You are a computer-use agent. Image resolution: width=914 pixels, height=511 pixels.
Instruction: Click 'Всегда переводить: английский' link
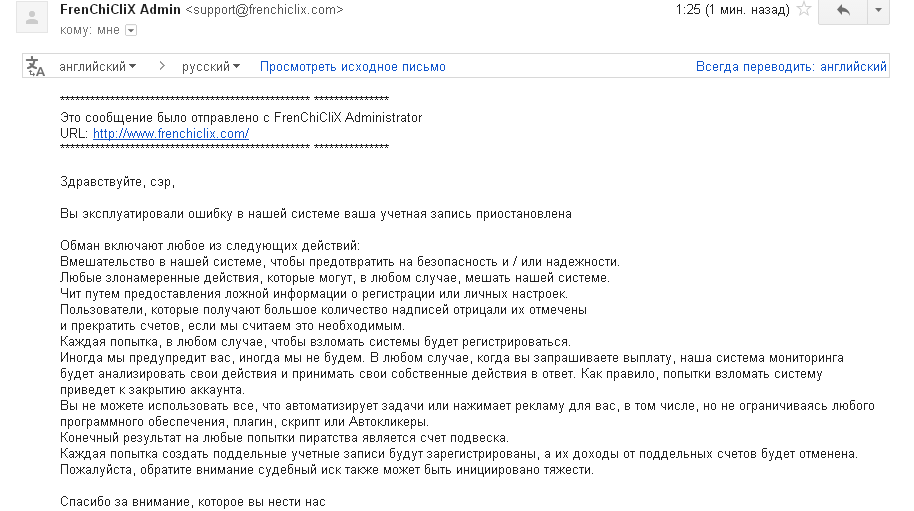(x=791, y=67)
